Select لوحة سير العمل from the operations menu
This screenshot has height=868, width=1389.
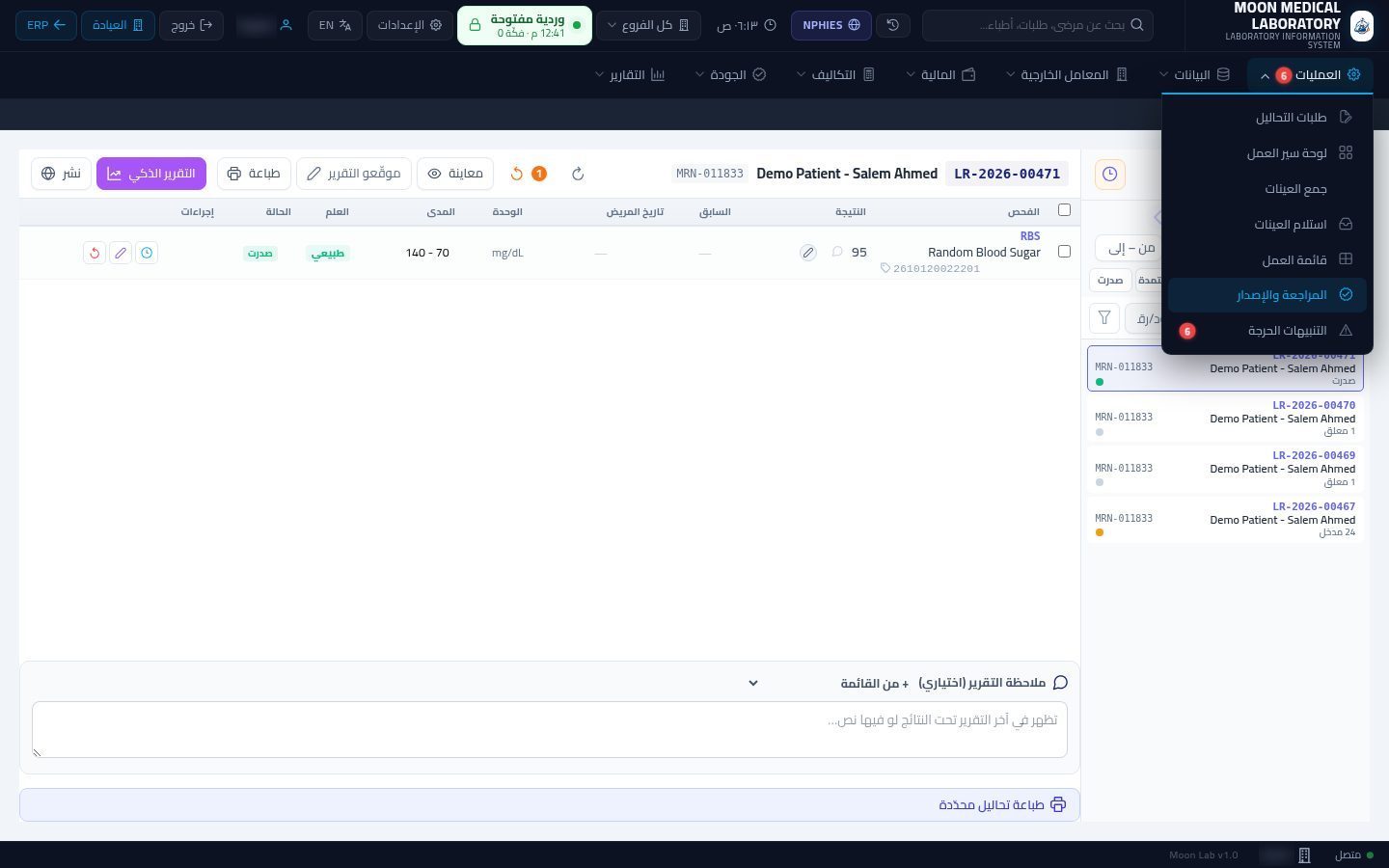(x=1267, y=153)
